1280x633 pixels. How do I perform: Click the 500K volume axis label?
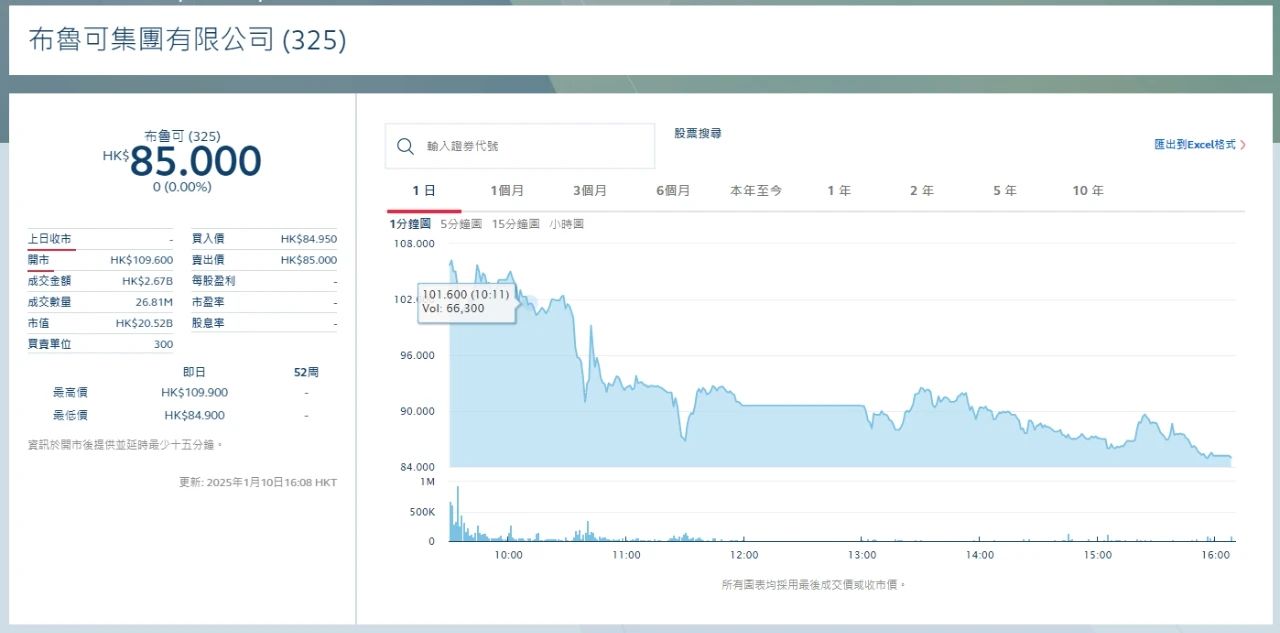coord(422,512)
